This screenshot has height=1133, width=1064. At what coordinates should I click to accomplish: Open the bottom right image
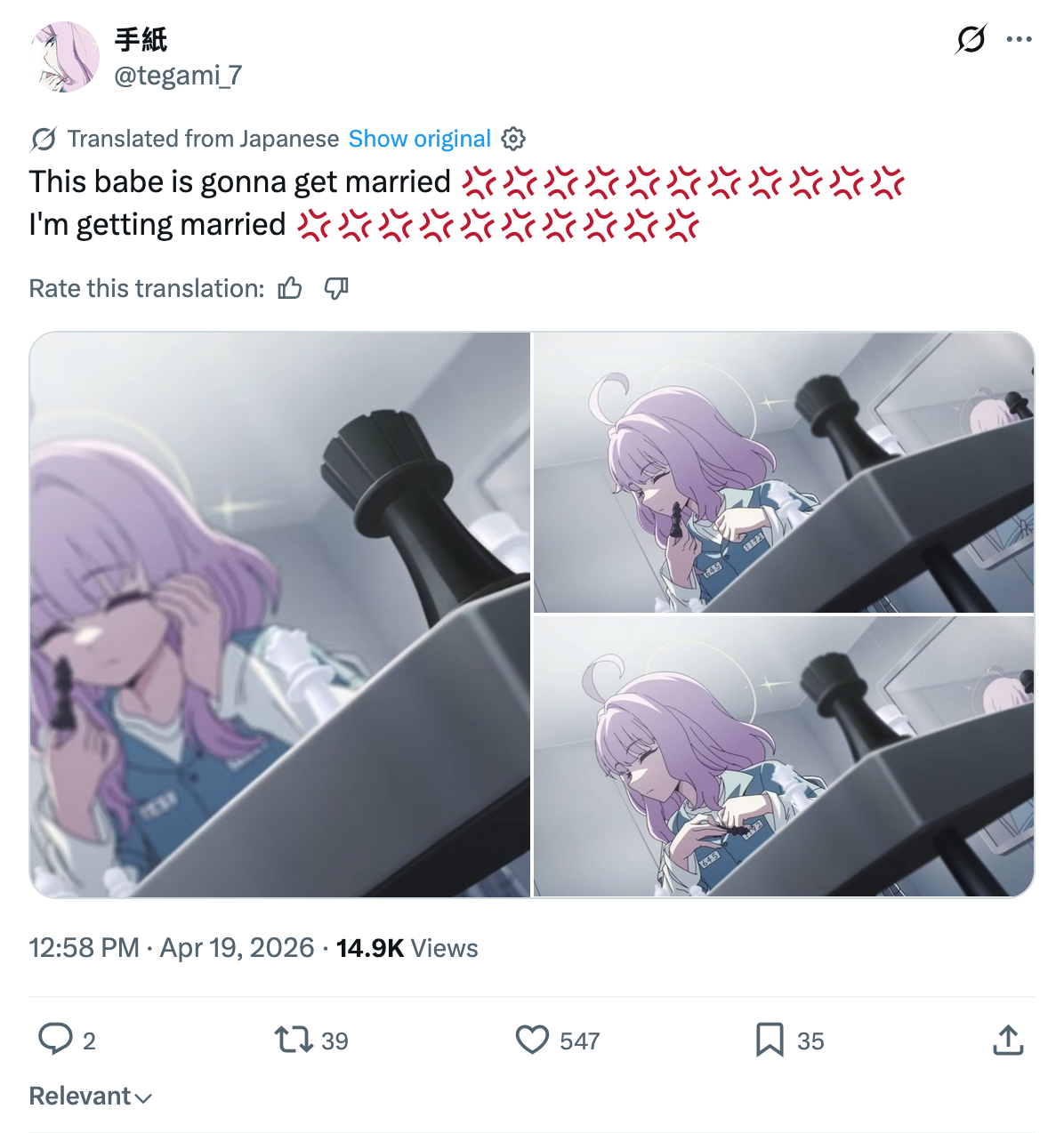784,757
